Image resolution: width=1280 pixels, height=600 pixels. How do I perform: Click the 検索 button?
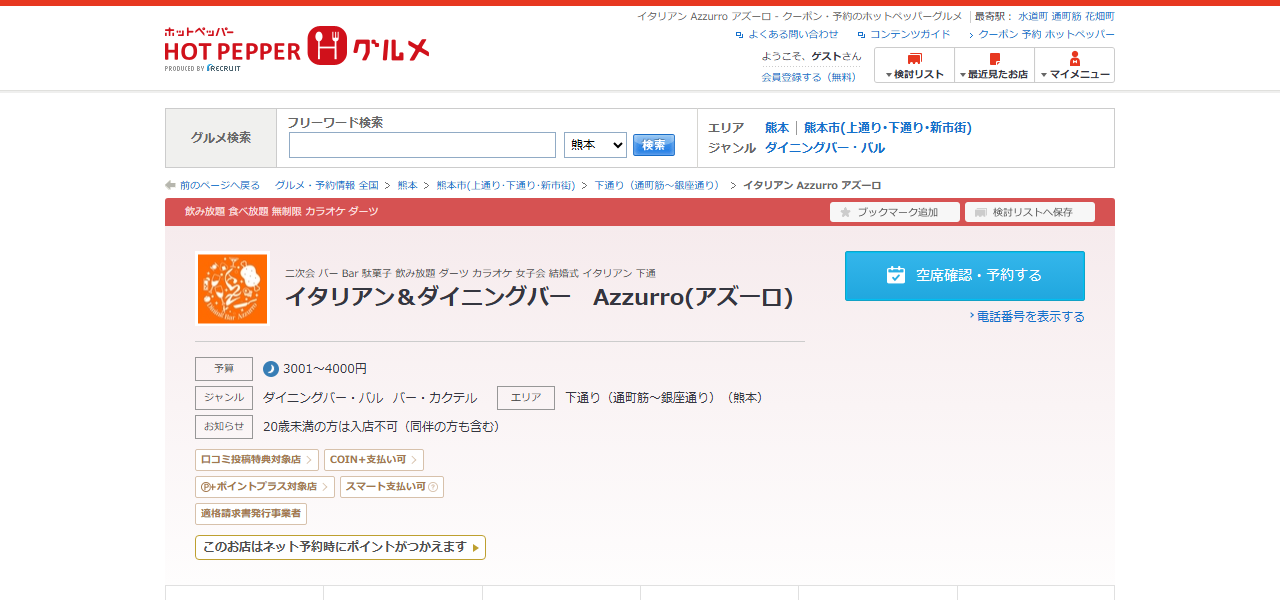654,145
